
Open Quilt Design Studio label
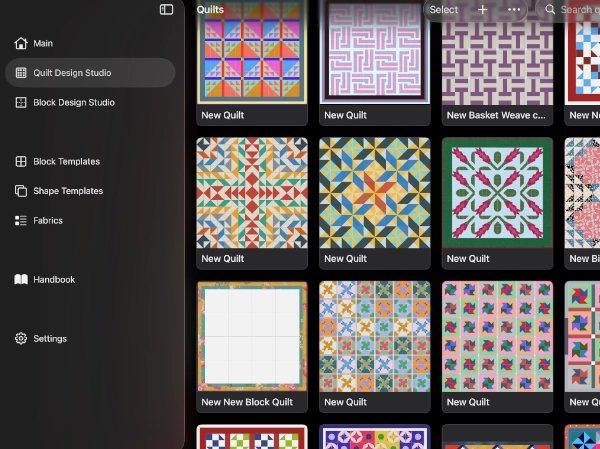pos(72,73)
